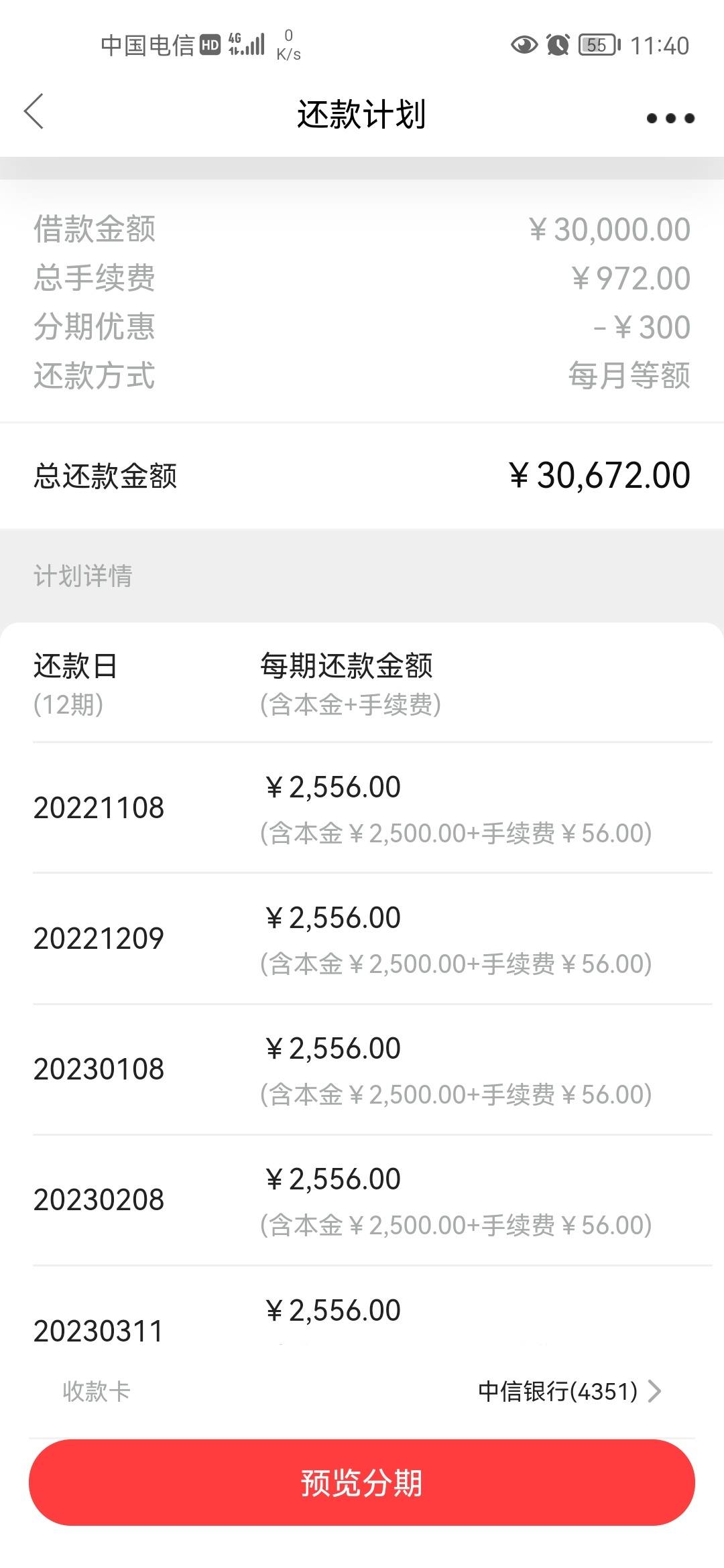Select the 20230208 repayment date

(x=99, y=1199)
